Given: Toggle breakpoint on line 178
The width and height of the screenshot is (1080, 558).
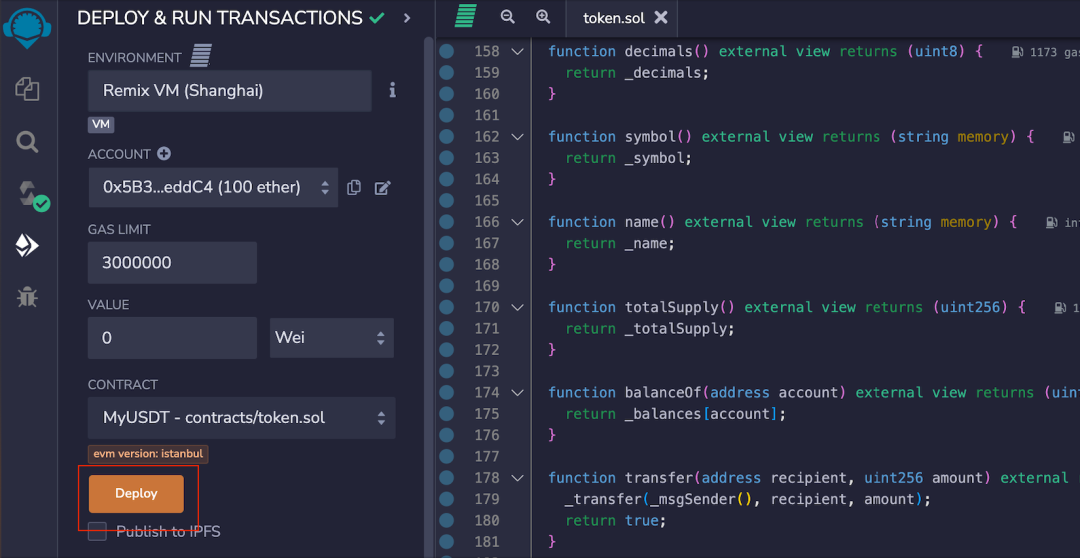Looking at the screenshot, I should [x=446, y=477].
